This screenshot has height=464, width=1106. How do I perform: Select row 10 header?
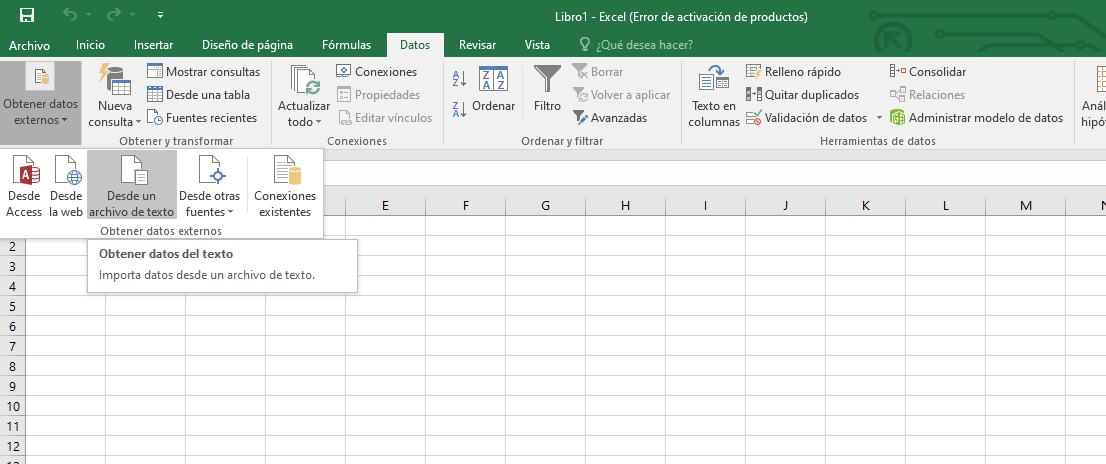click(x=12, y=406)
